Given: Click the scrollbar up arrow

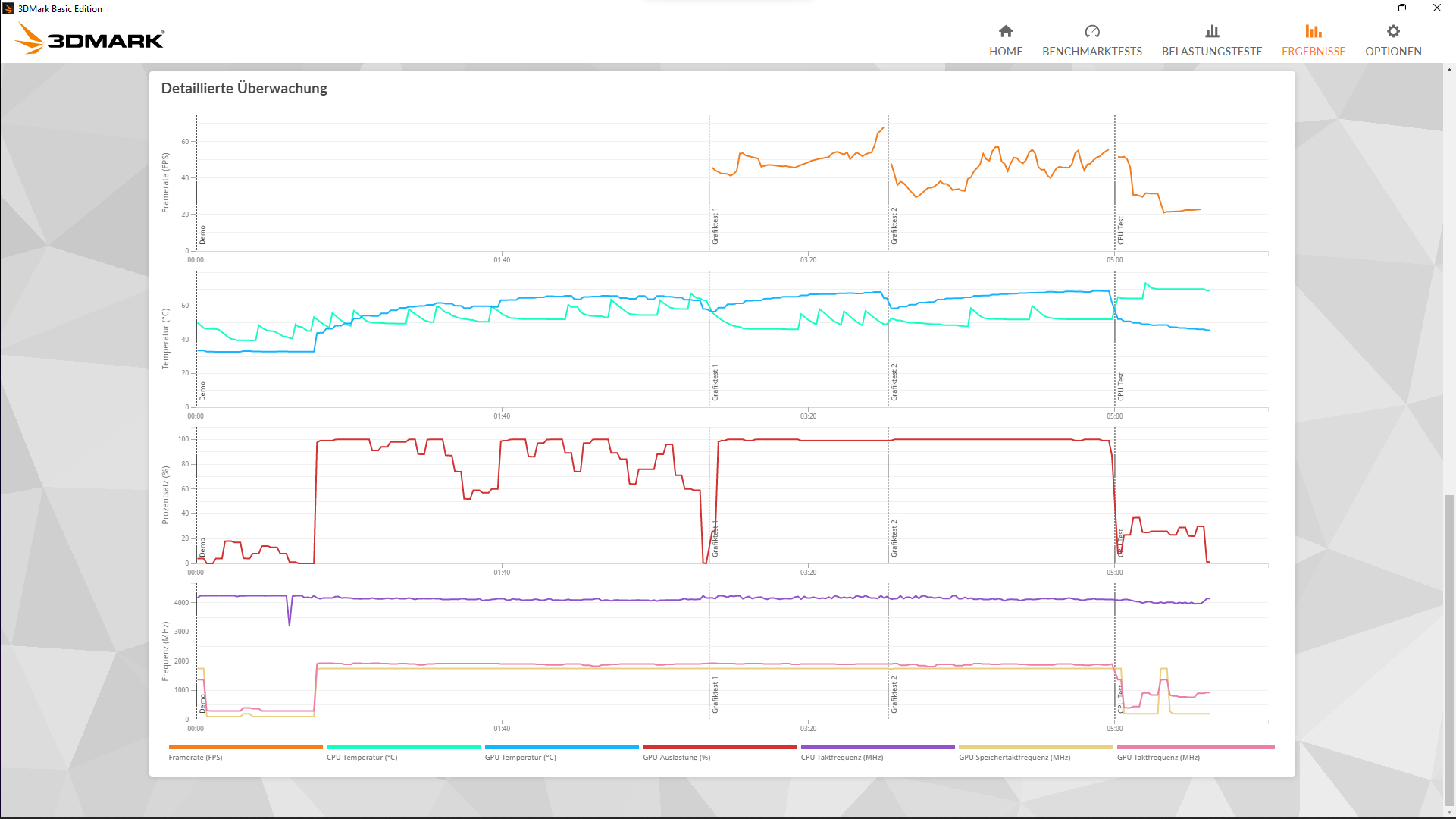Looking at the screenshot, I should pos(1448,69).
